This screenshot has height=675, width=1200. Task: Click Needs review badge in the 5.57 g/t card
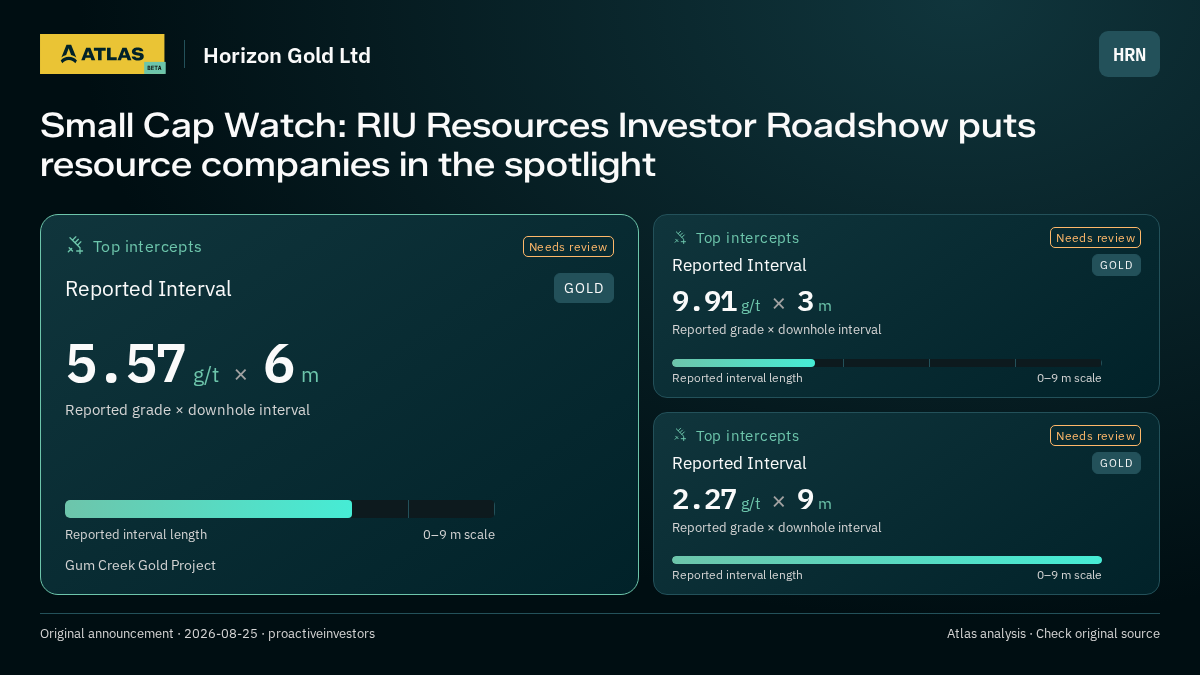pos(568,247)
